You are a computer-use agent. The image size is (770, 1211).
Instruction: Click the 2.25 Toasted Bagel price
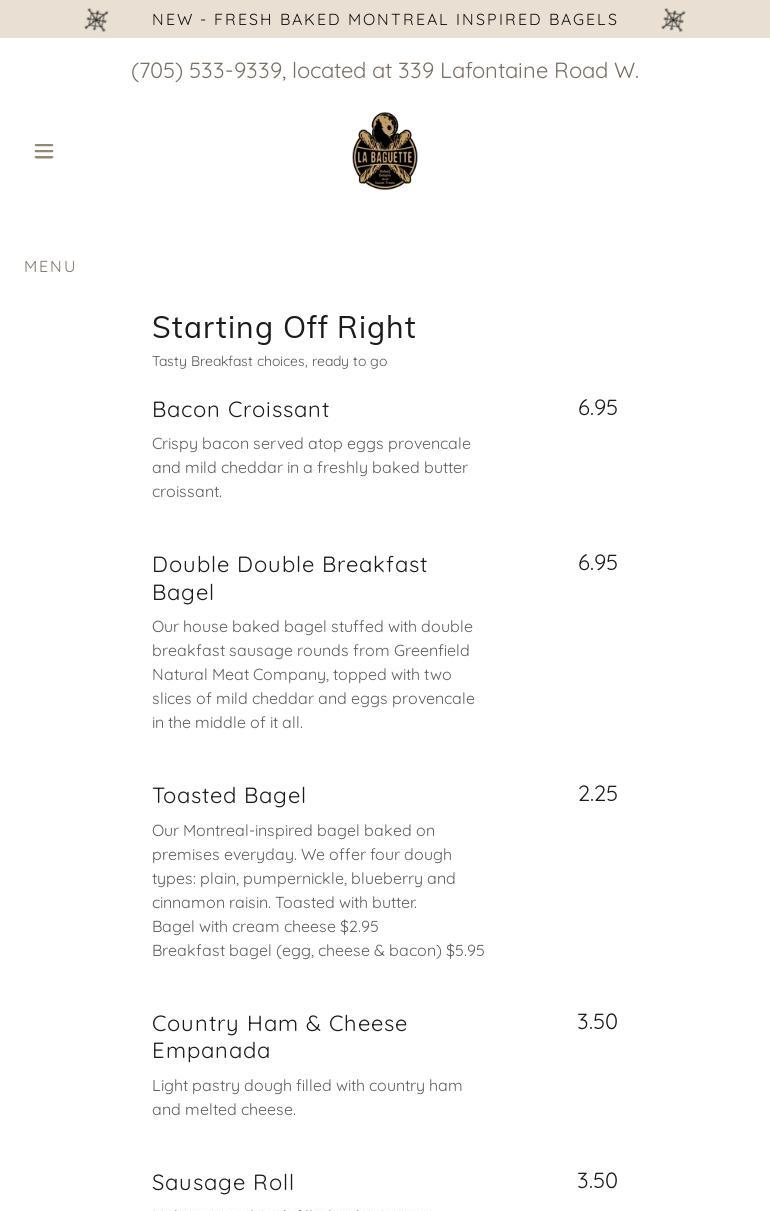(x=597, y=794)
